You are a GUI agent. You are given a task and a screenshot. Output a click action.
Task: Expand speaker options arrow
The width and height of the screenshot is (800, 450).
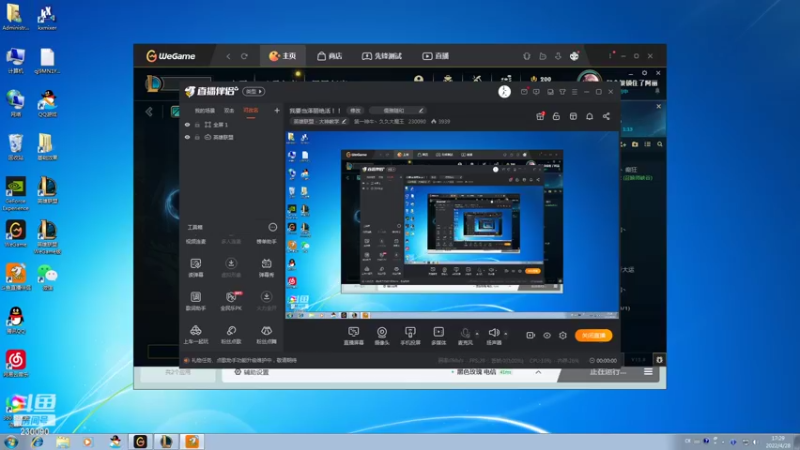click(x=506, y=334)
